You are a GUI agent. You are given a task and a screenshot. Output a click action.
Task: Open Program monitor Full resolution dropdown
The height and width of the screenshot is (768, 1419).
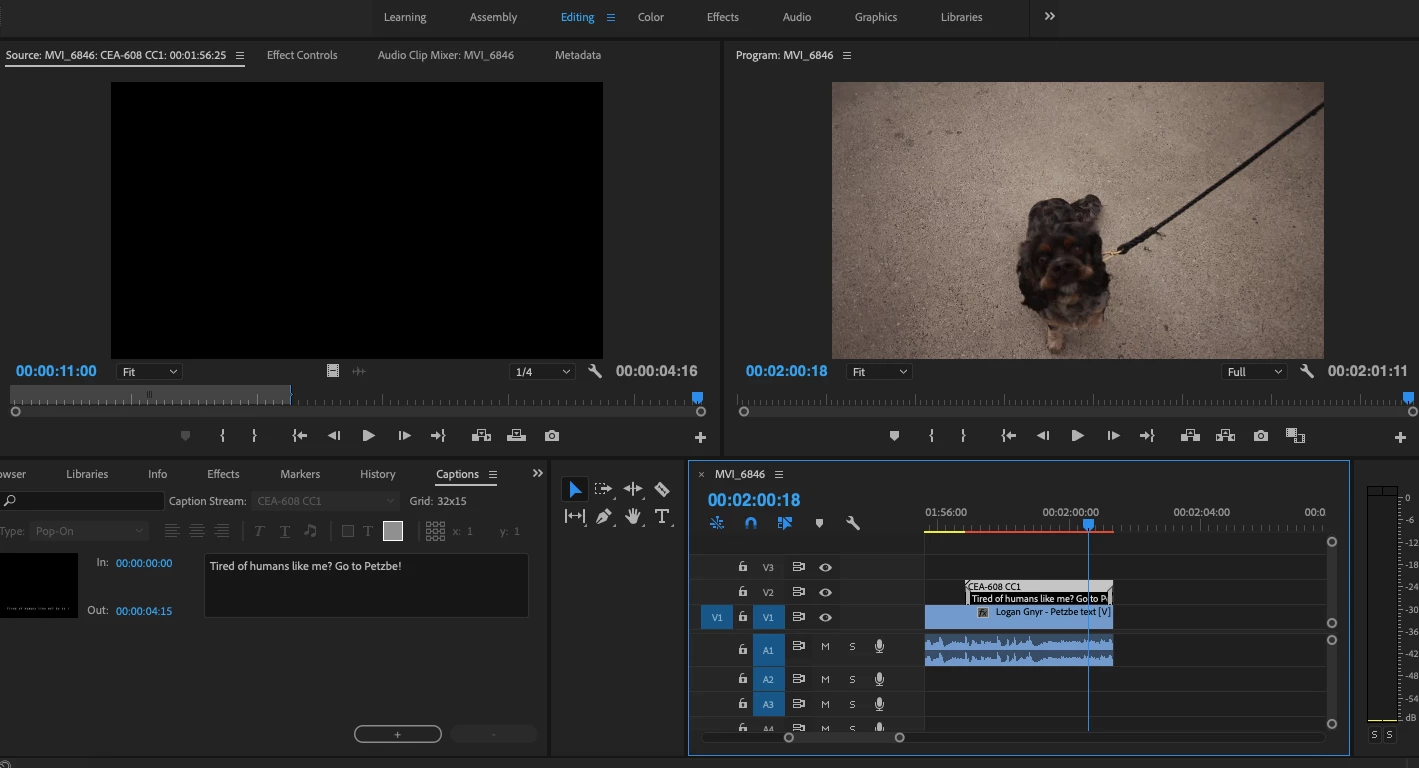1254,372
